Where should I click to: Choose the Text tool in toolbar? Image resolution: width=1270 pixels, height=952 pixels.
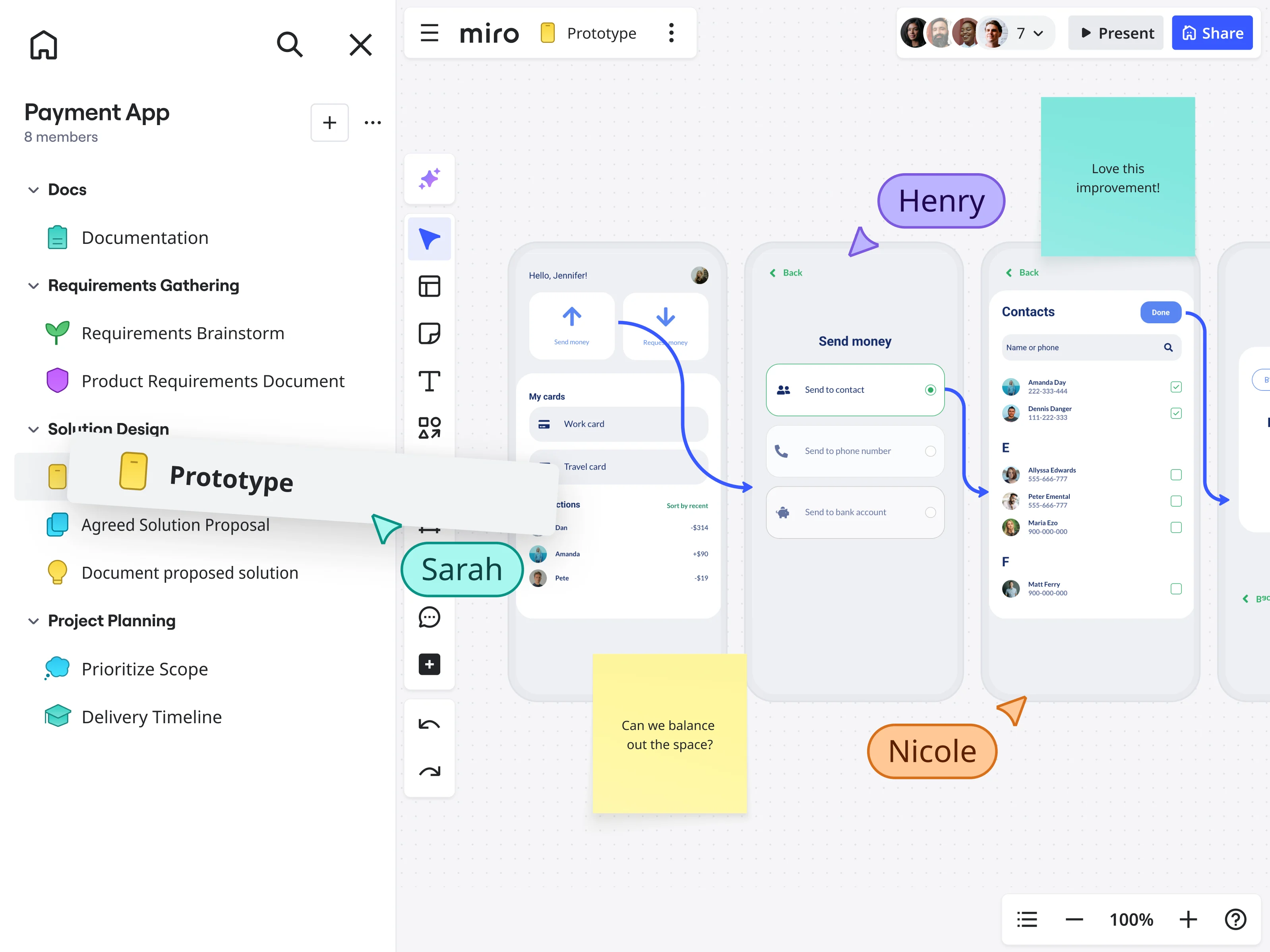[429, 381]
